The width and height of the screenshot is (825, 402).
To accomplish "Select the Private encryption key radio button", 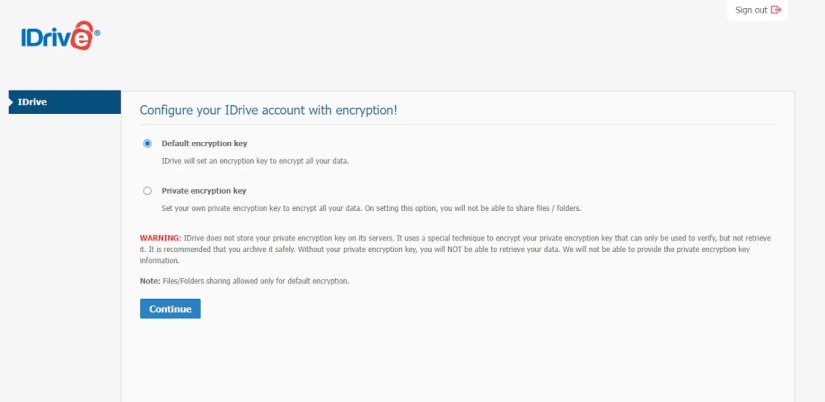I will coord(148,190).
